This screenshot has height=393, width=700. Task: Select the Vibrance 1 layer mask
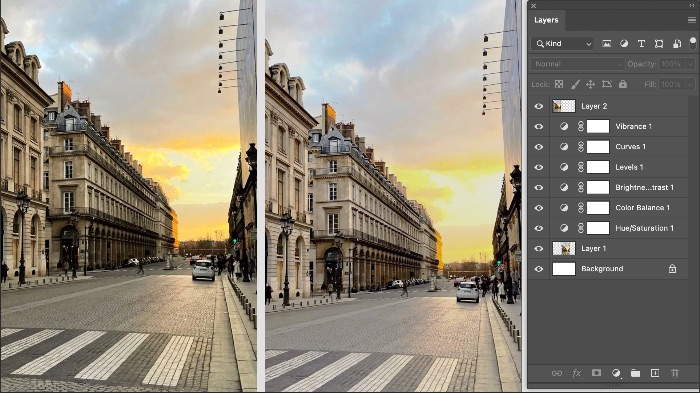click(x=598, y=127)
